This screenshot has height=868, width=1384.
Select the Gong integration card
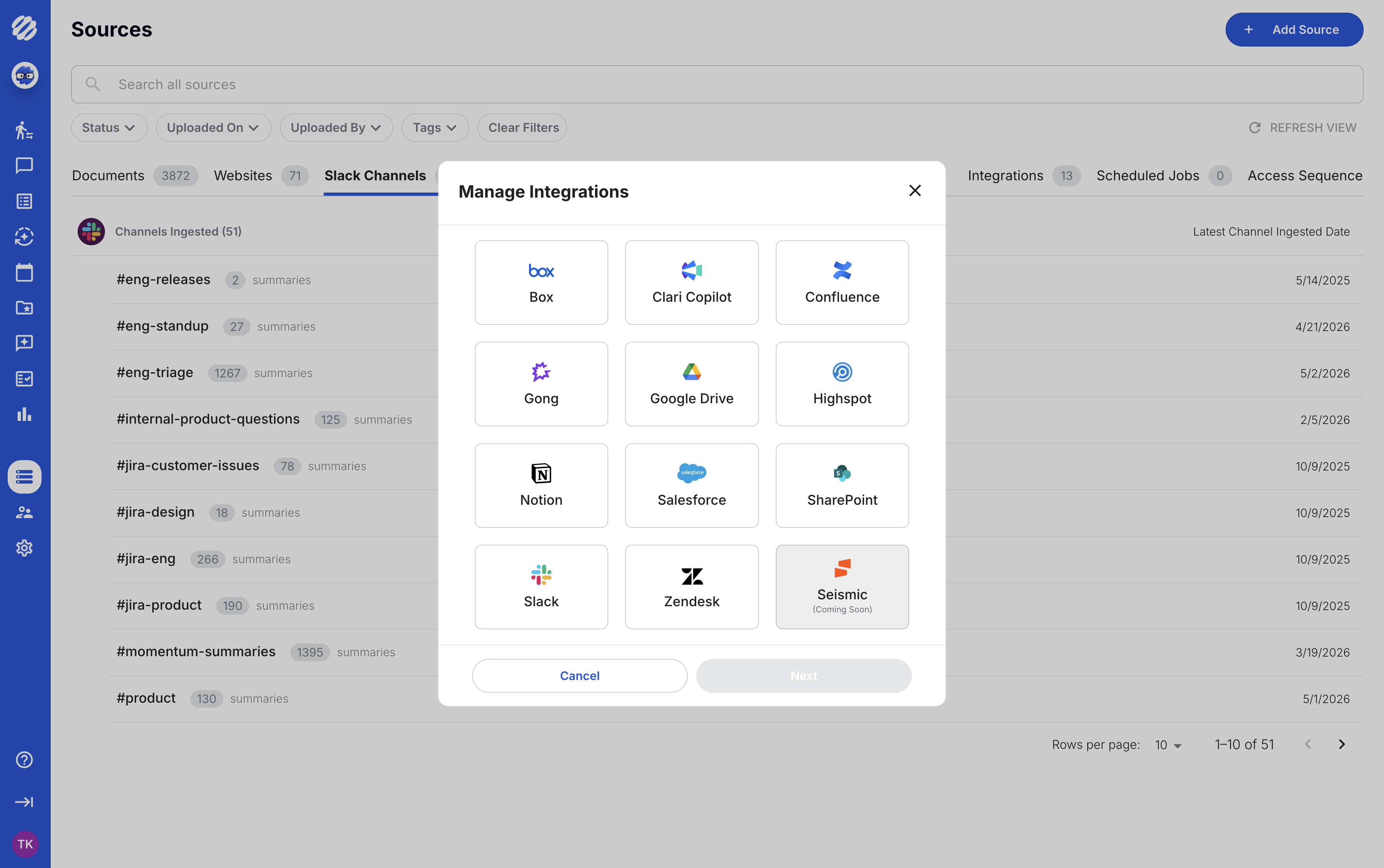pos(541,384)
